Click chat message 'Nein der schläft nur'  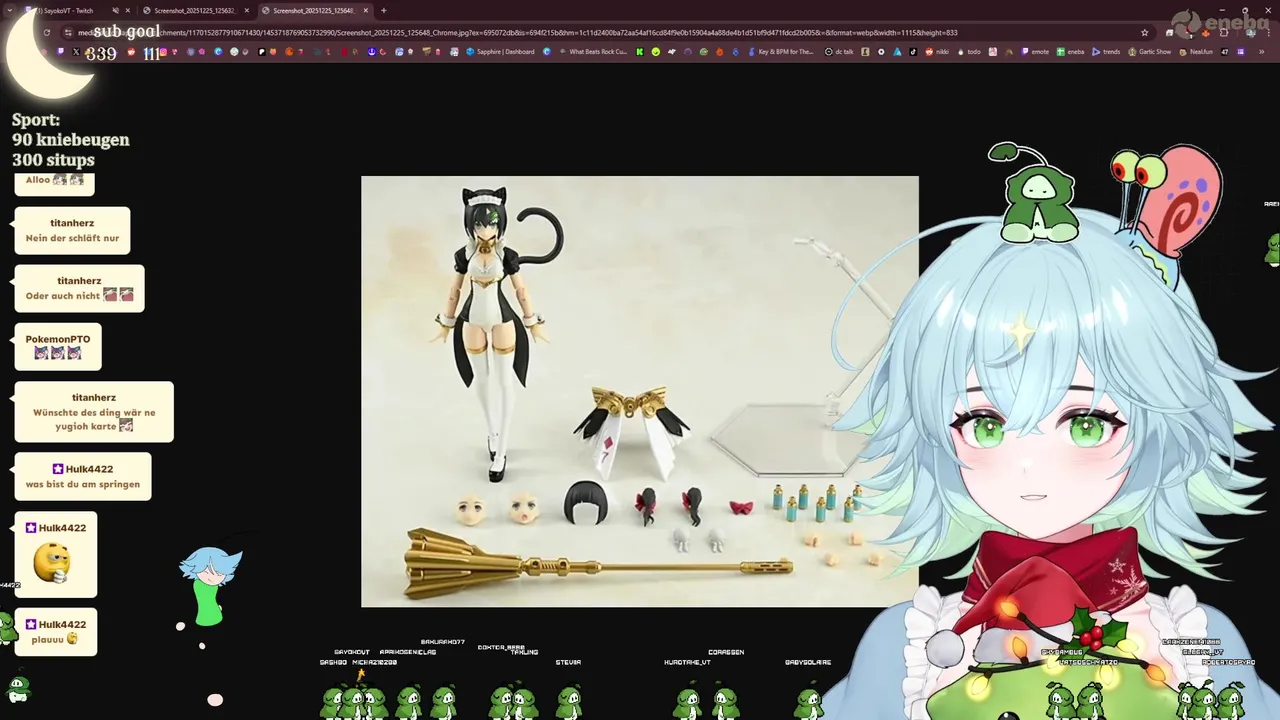coord(72,231)
